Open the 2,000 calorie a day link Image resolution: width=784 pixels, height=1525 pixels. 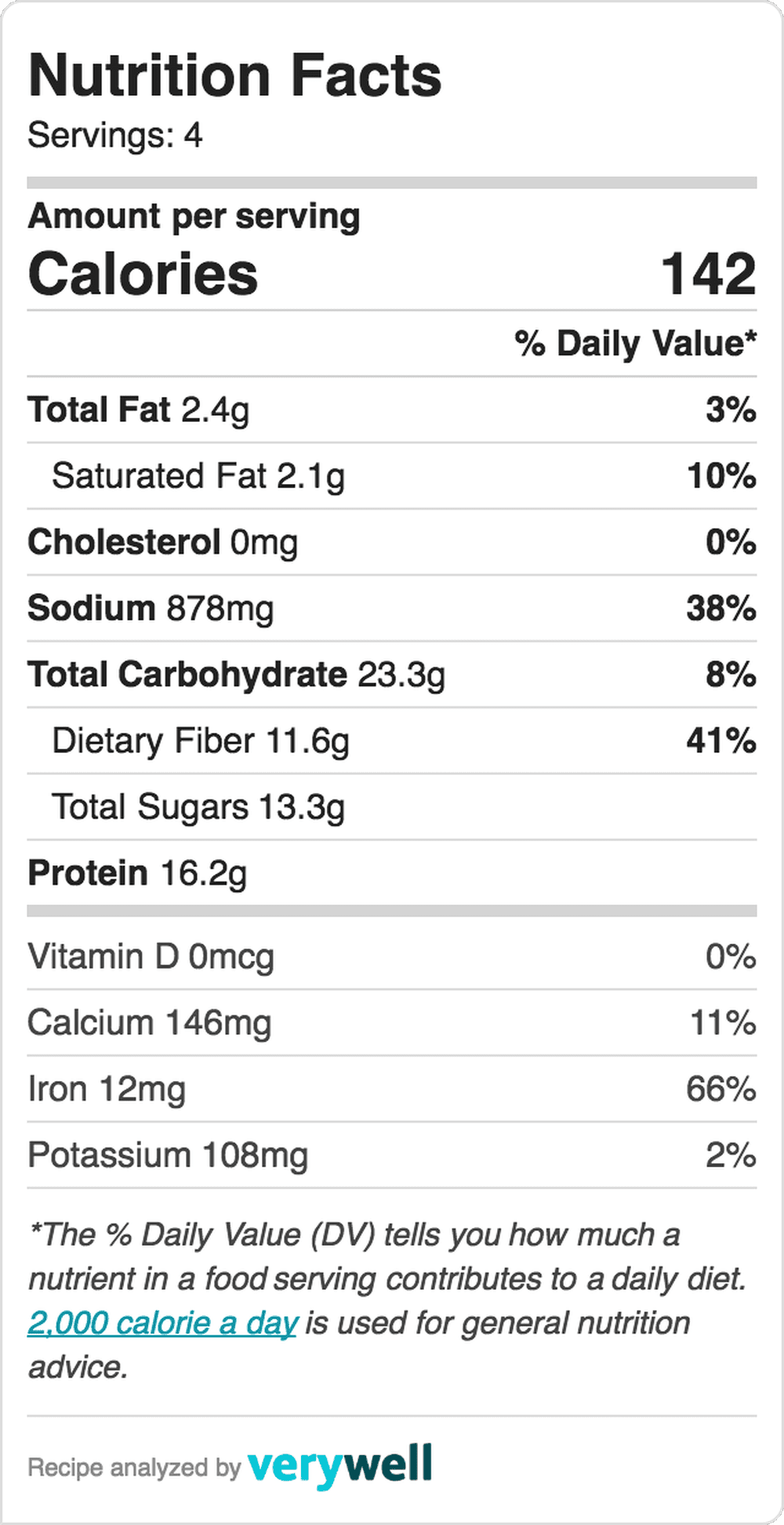(x=162, y=1323)
